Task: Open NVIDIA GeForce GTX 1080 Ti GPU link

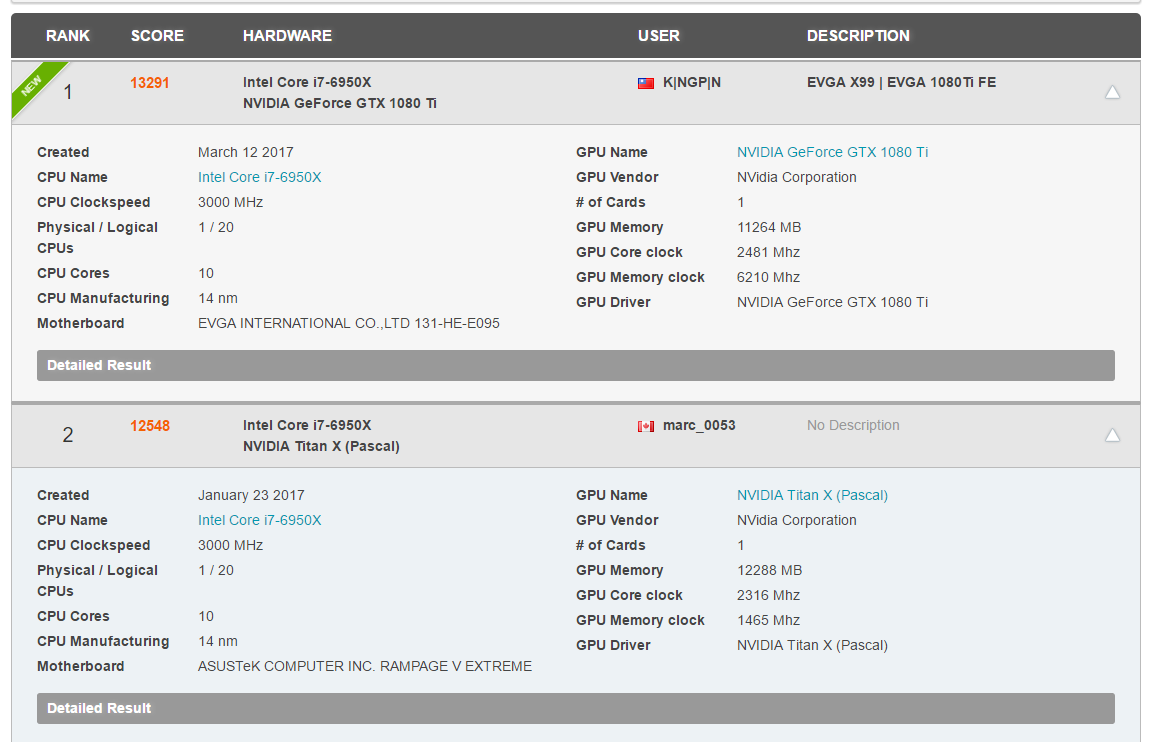Action: pyautogui.click(x=832, y=152)
